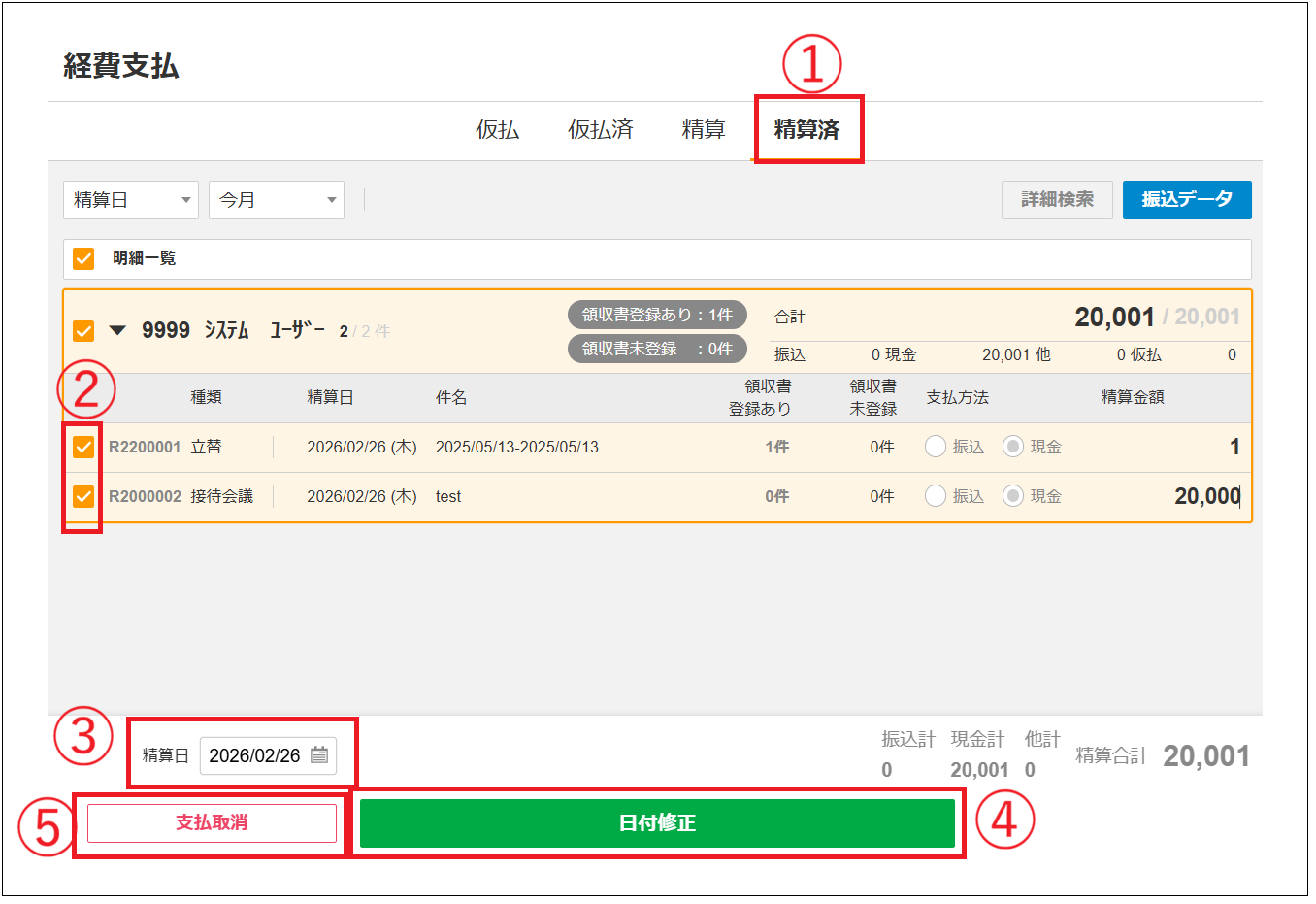The height and width of the screenshot is (904, 1316).
Task: Toggle the 明細一覧 select-all checkbox
Action: click(83, 259)
